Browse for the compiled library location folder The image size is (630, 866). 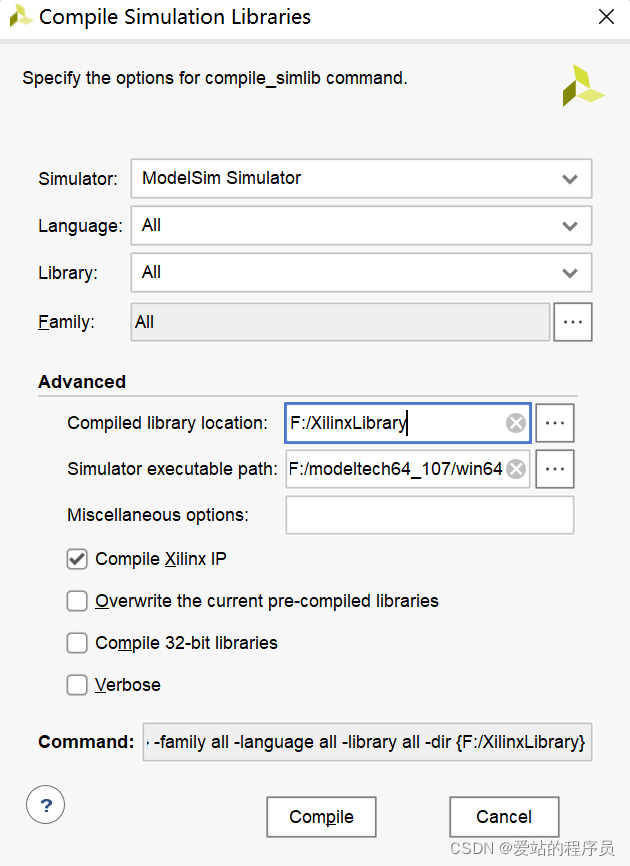click(555, 423)
